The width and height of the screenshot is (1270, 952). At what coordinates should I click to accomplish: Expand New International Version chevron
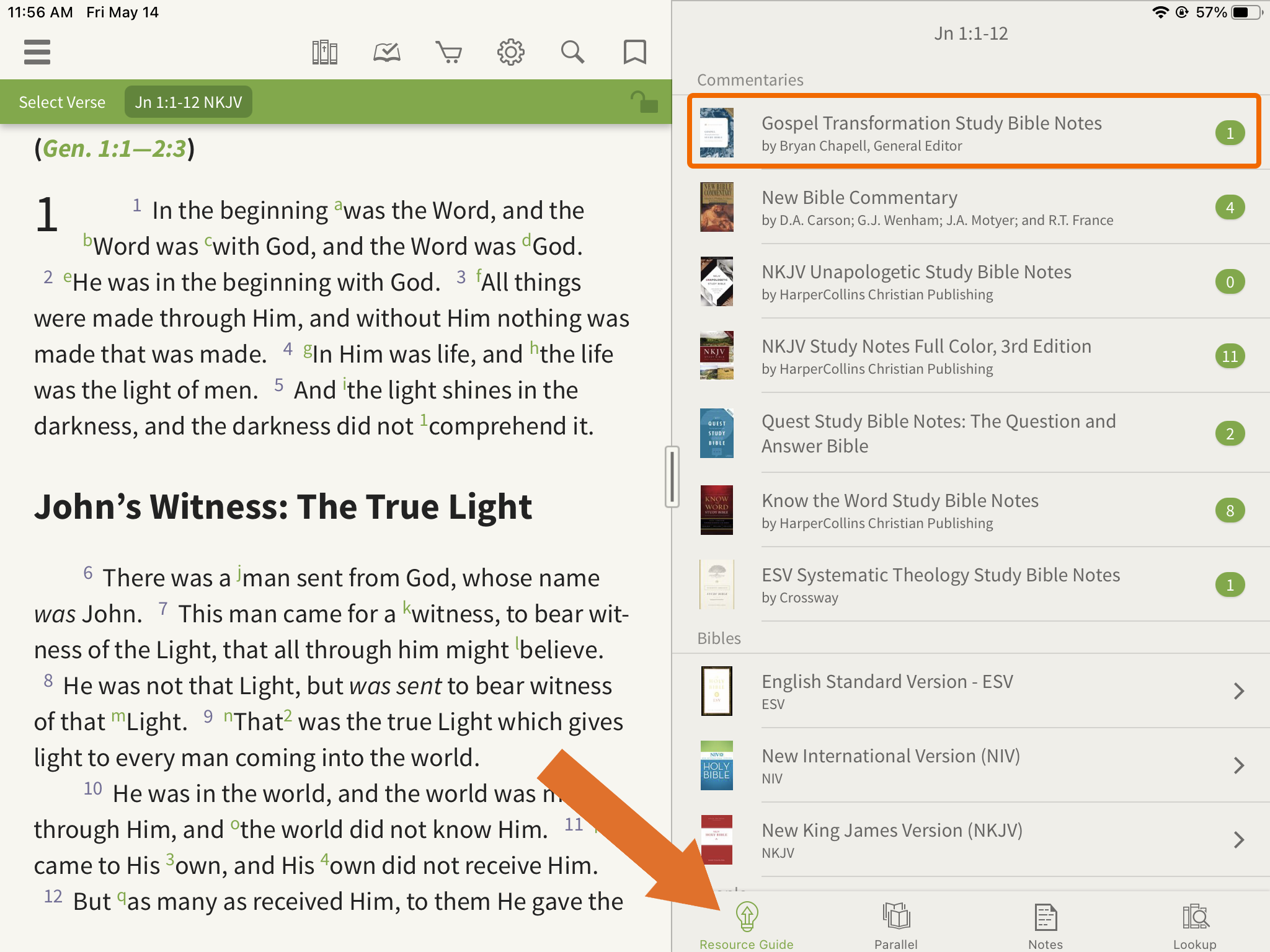1238,765
